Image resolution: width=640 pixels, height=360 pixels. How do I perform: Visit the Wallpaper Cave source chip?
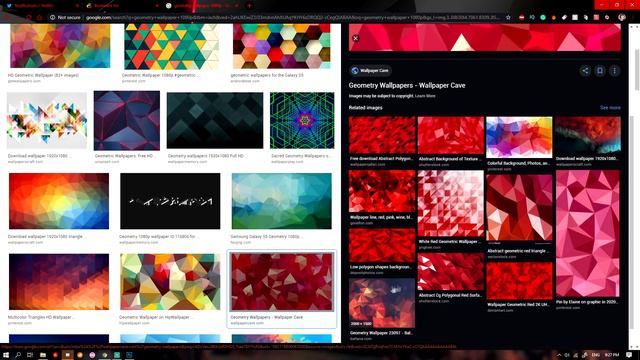point(370,71)
